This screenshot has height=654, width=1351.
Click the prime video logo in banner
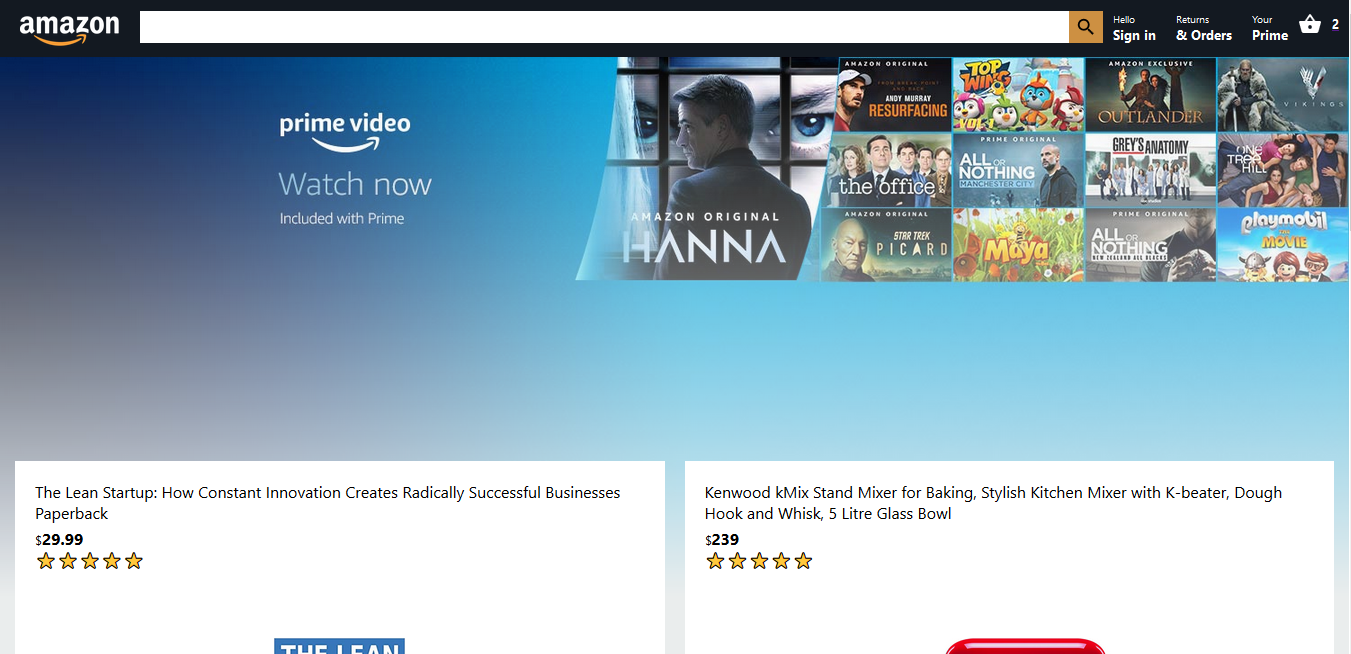pos(345,131)
